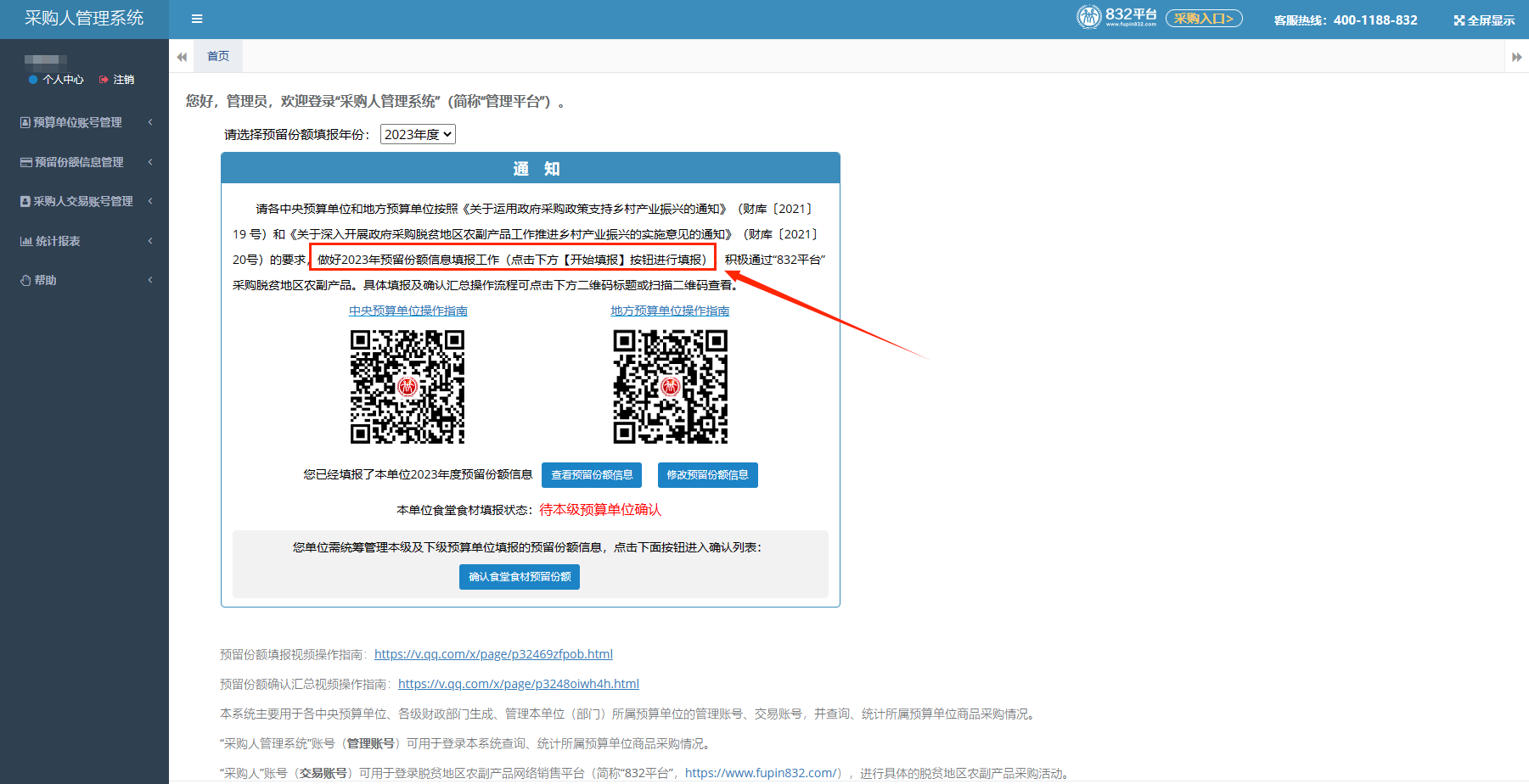Expand 预算单位账号管理 chevron
This screenshot has height=784, width=1529.
(150, 122)
